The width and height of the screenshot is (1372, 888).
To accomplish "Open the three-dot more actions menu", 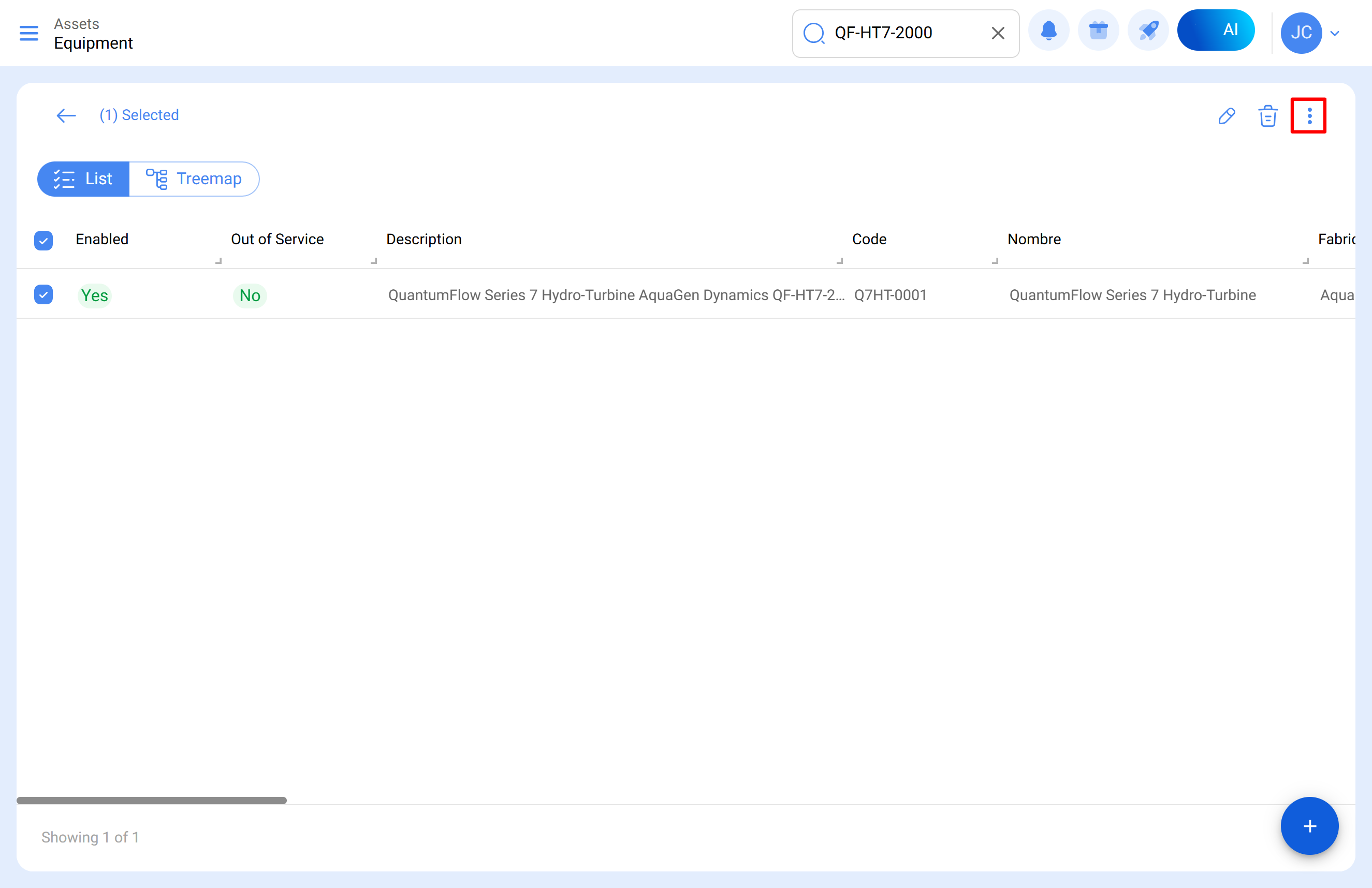I will click(1309, 115).
